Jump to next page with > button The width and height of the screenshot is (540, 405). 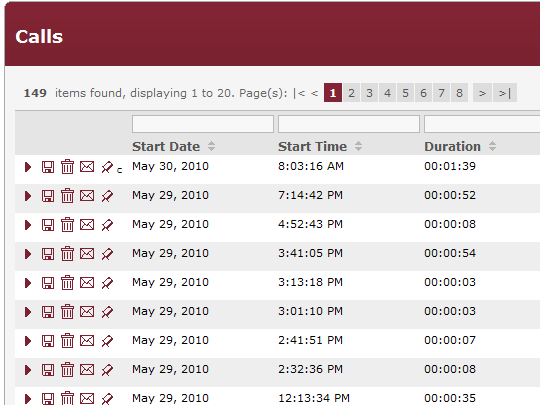[482, 93]
